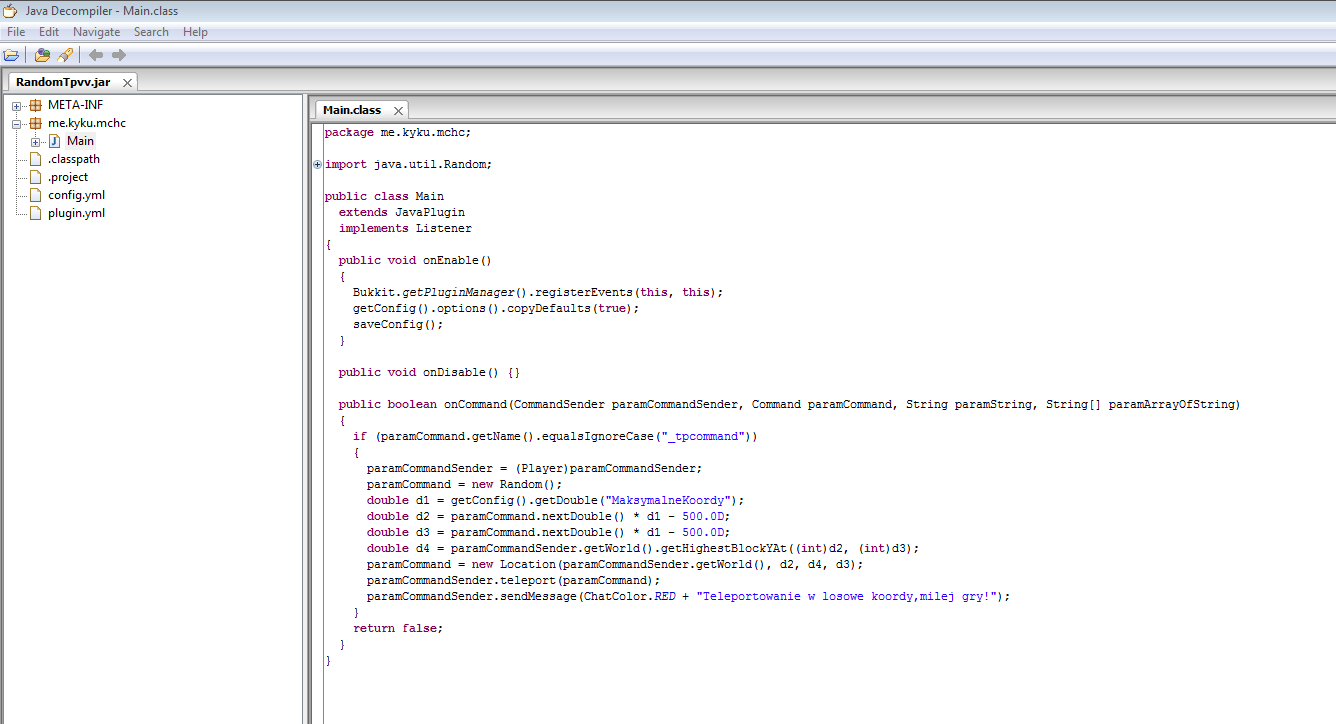Select the me.kyku.mchc package icon
The image size is (1336, 724).
pyautogui.click(x=36, y=123)
